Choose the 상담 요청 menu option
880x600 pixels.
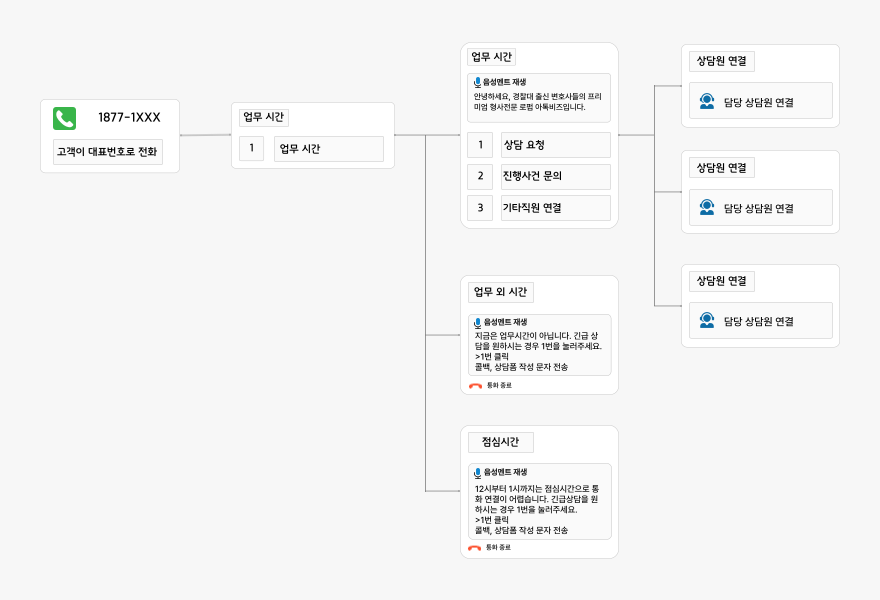tap(555, 145)
